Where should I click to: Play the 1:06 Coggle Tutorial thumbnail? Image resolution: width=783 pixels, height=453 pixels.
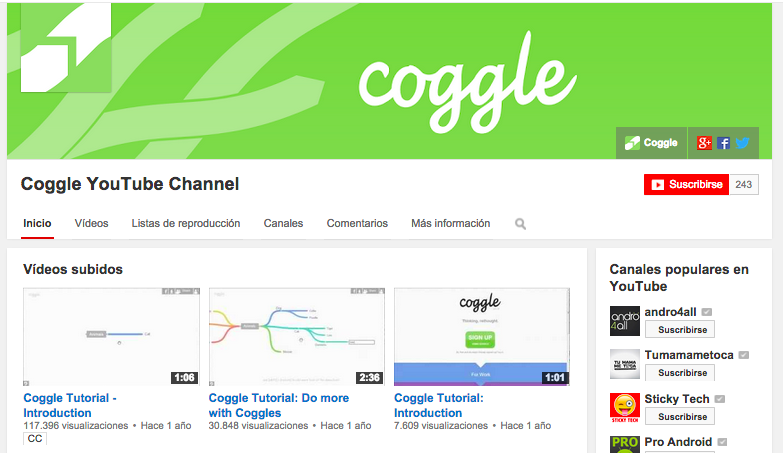111,337
